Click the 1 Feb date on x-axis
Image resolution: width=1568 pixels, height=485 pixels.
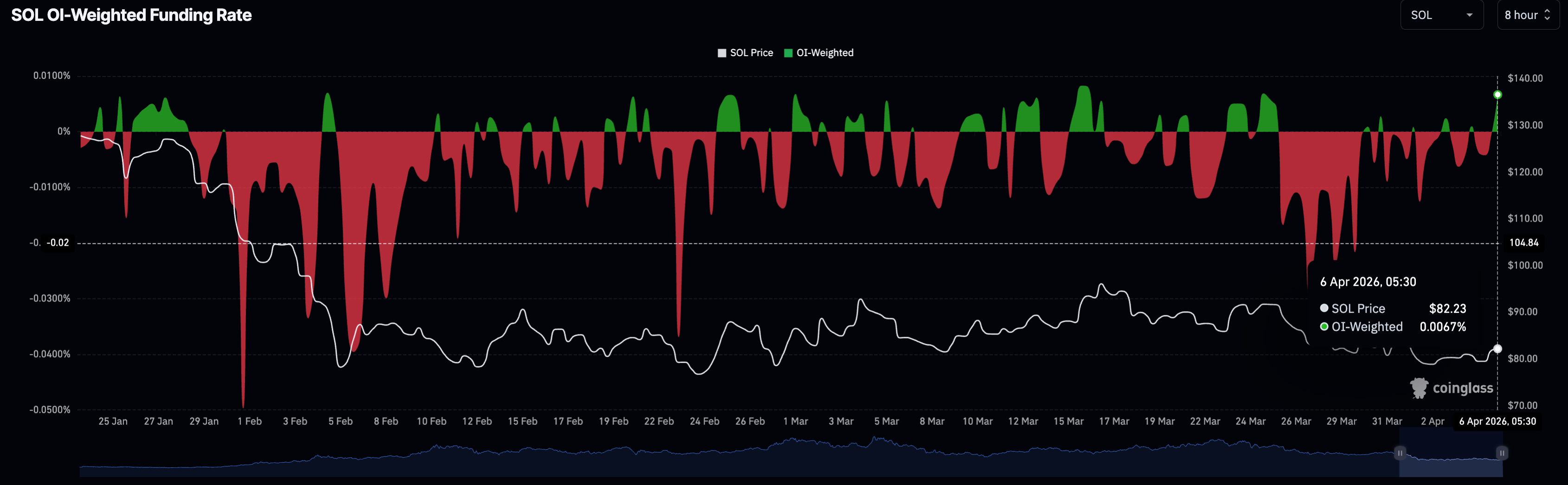[250, 421]
